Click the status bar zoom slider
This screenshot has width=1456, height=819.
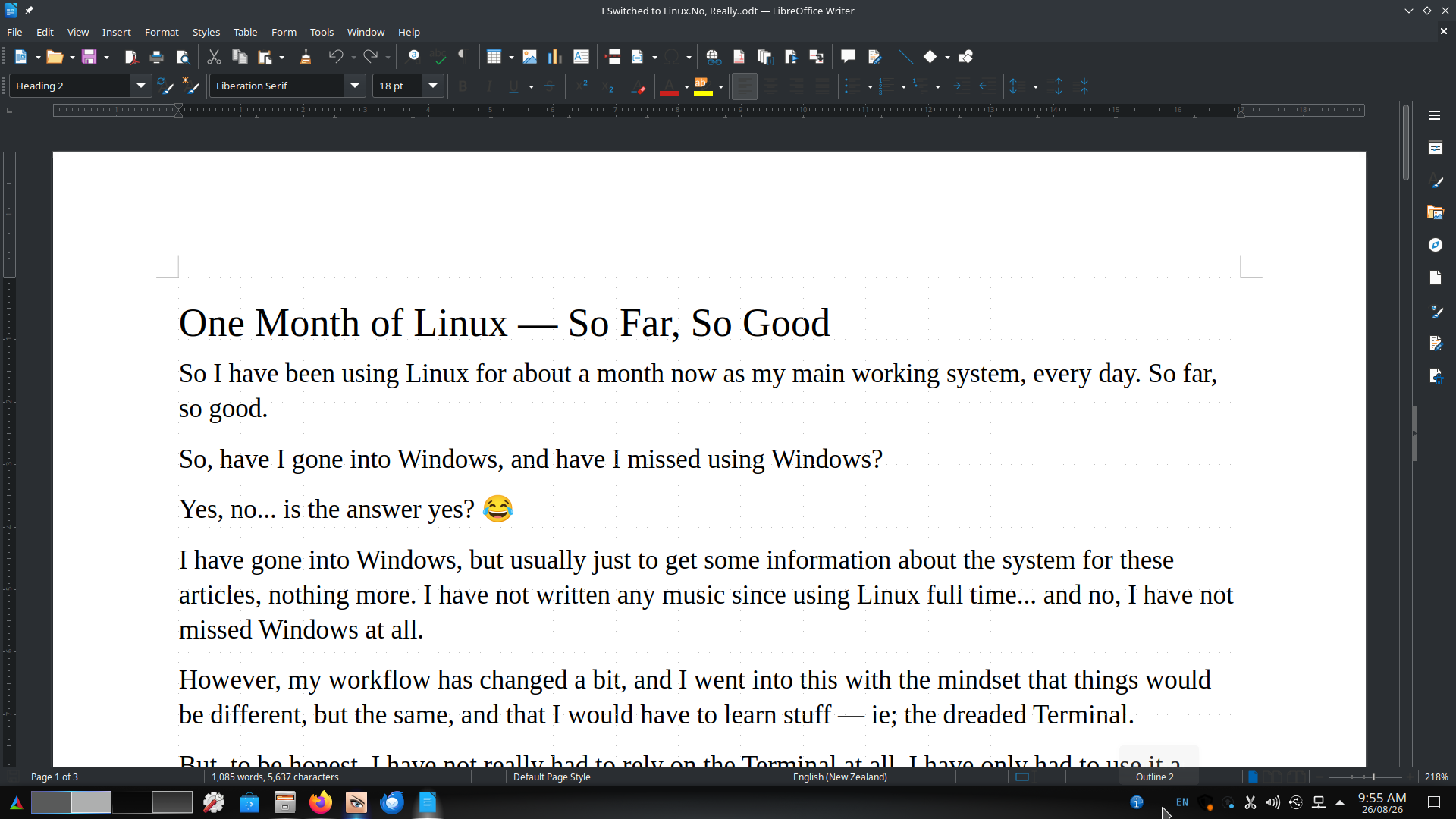[1364, 777]
